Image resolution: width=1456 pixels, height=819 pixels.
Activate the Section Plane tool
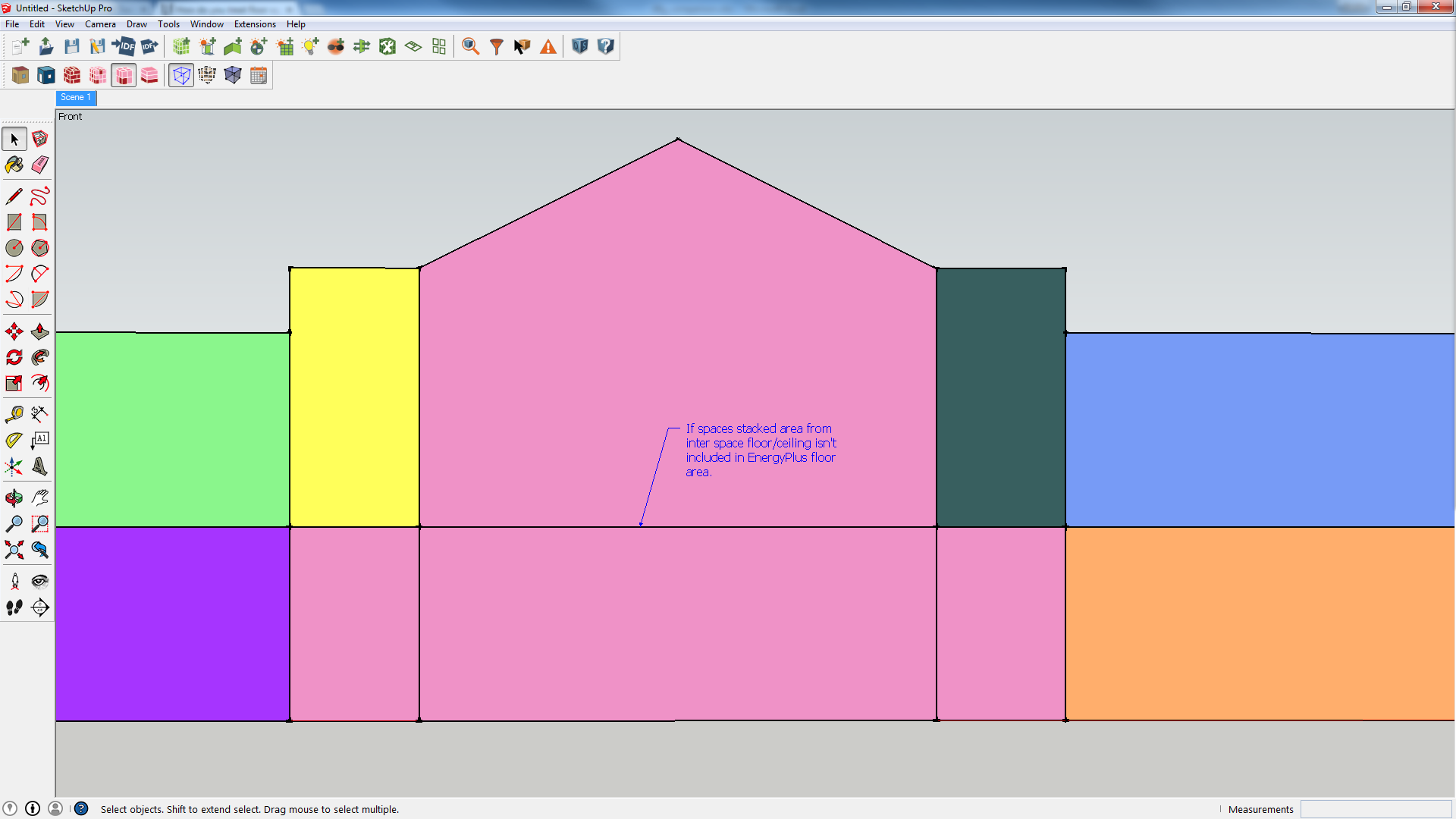tap(40, 607)
